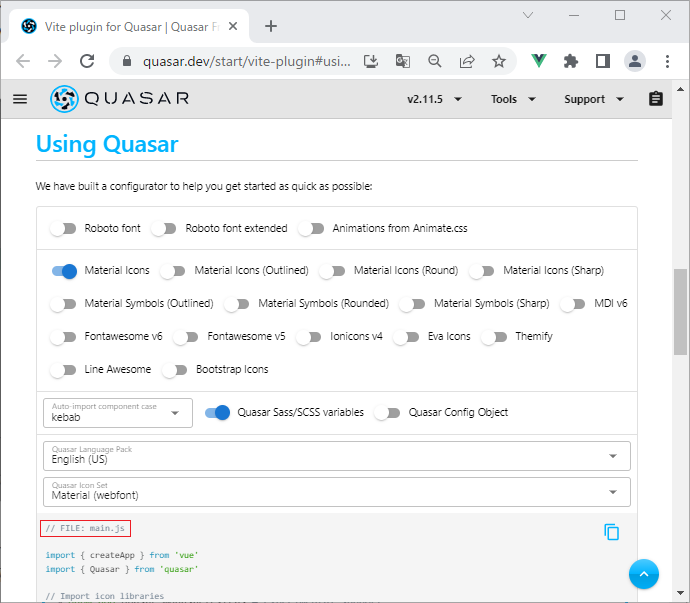This screenshot has height=603, width=690.
Task: Enable Line Awesome toggle
Action: [x=63, y=370]
